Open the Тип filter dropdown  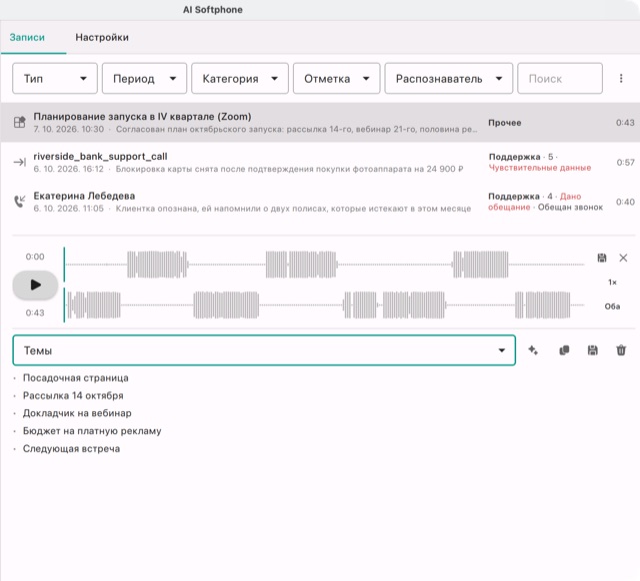tap(55, 78)
